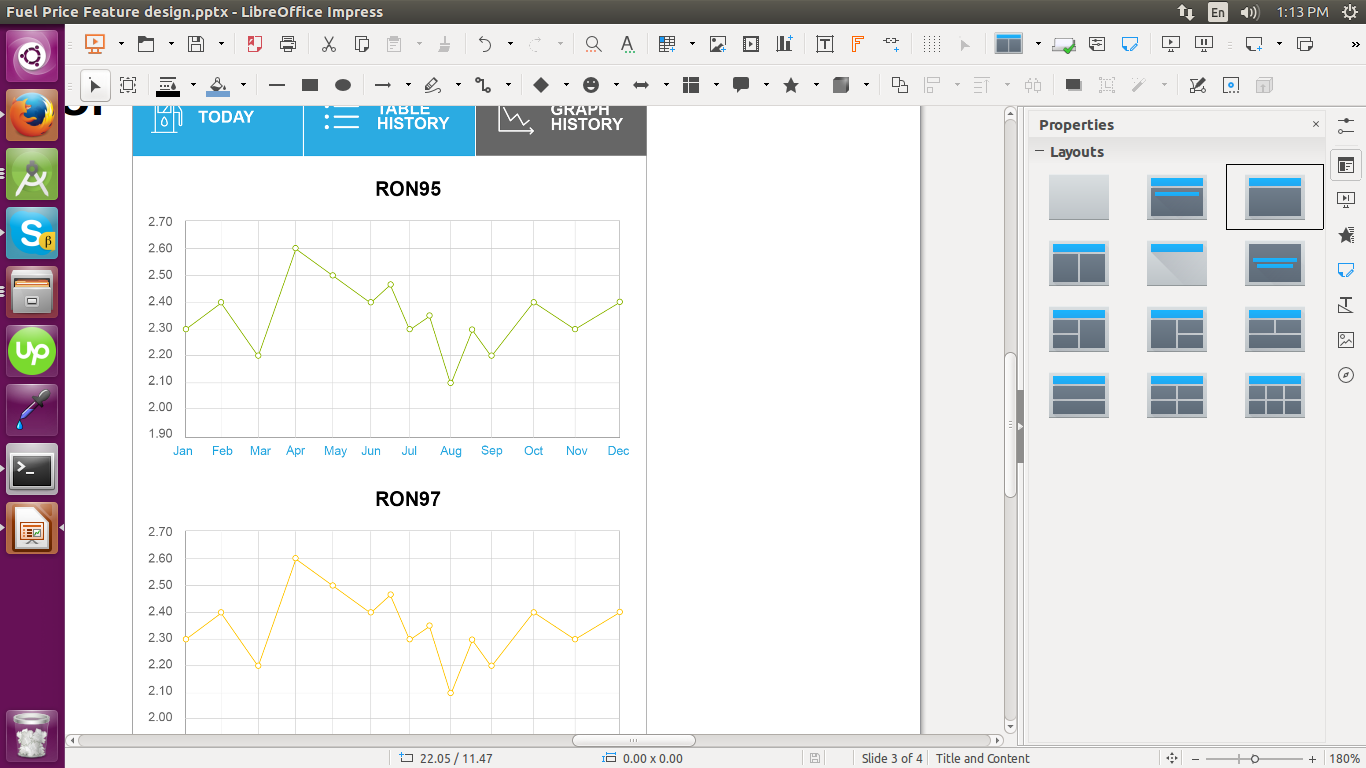The height and width of the screenshot is (768, 1366).
Task: Click the zoom slider handle
Action: tap(1255, 759)
